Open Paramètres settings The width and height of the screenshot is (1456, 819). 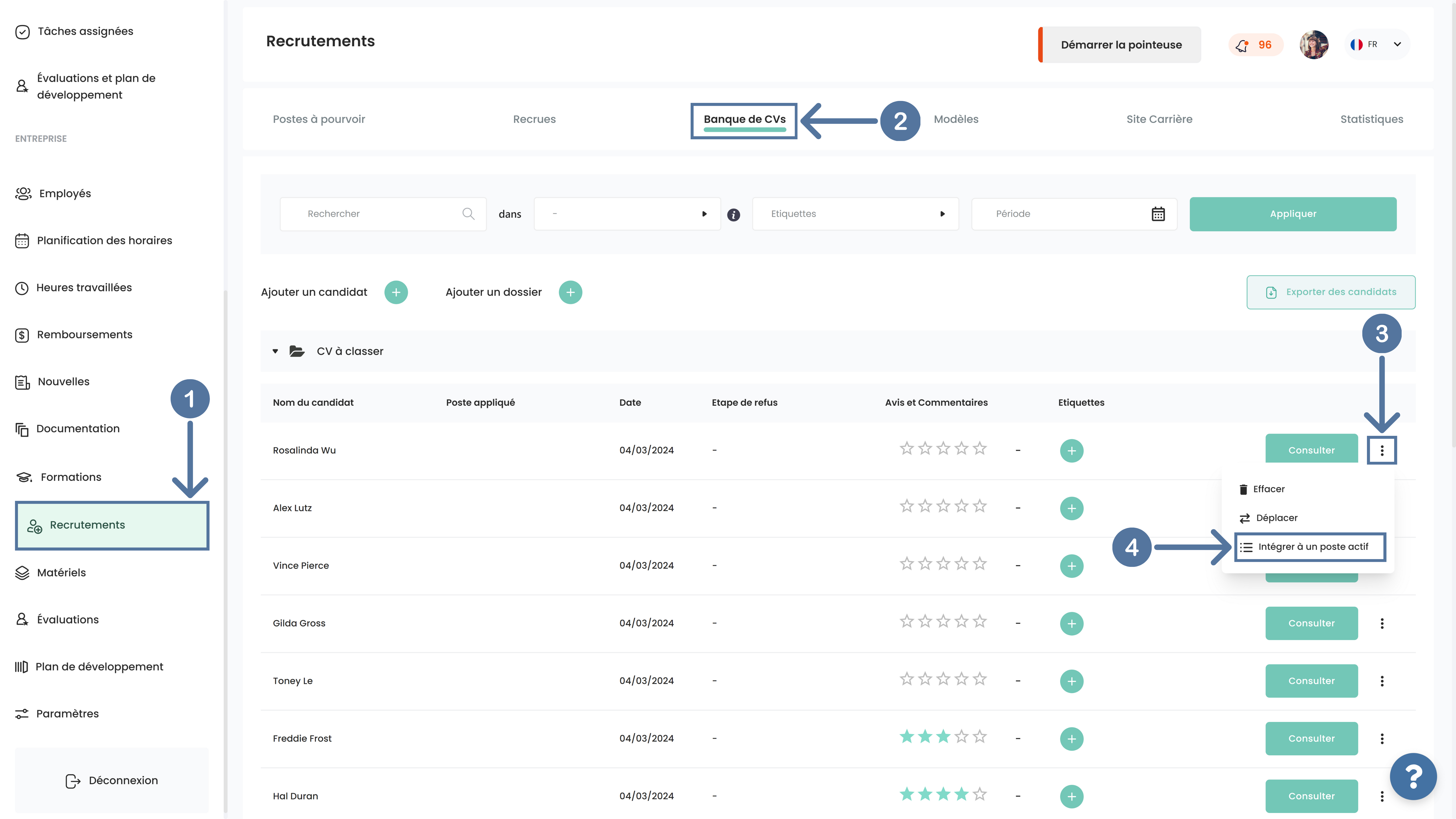pos(57,714)
